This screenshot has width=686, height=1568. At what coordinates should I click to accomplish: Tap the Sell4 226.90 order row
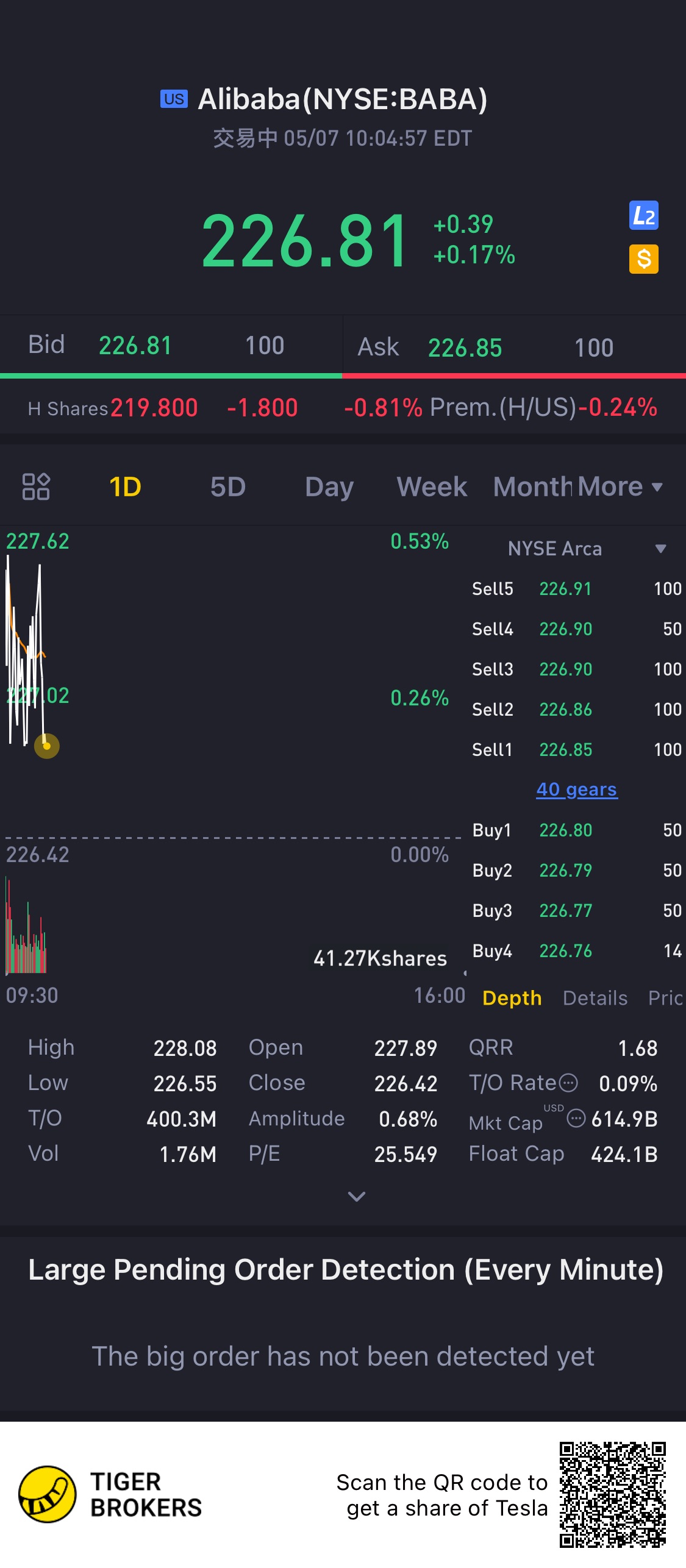tap(577, 629)
